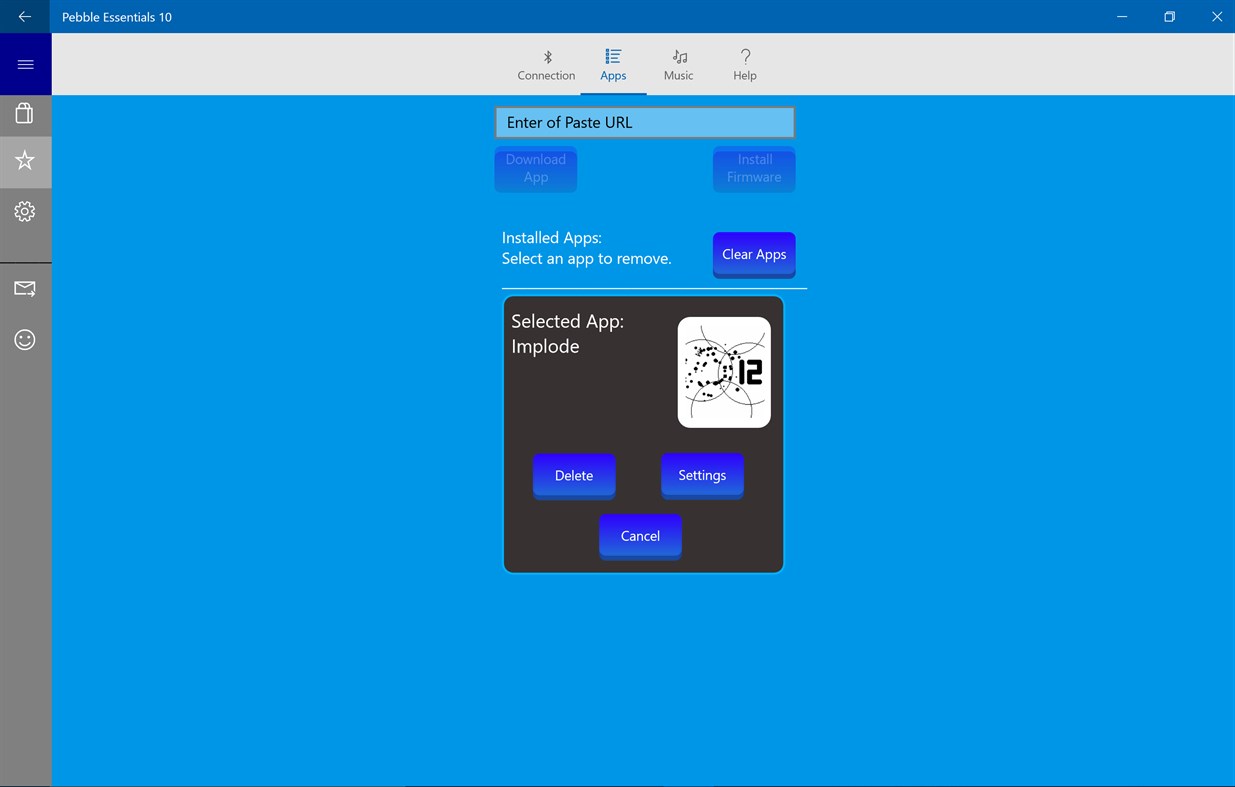1235x787 pixels.
Task: Open Settings for the Implode app
Action: [702, 475]
